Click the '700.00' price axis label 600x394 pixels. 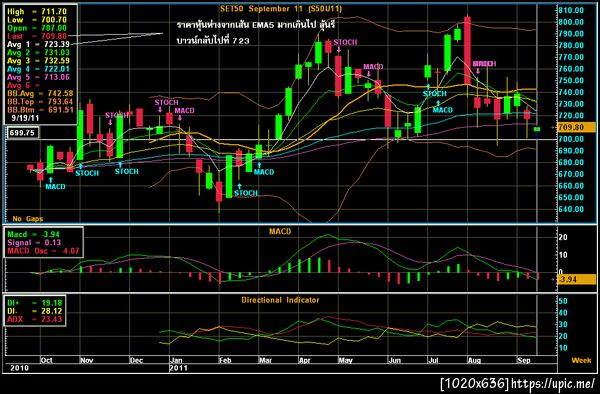(x=571, y=139)
